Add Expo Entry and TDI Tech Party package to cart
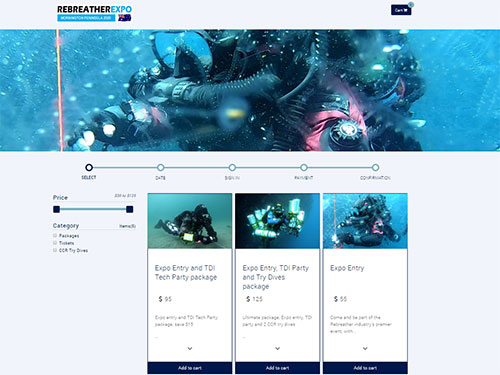Screen dimensions: 500x375 click(x=190, y=368)
